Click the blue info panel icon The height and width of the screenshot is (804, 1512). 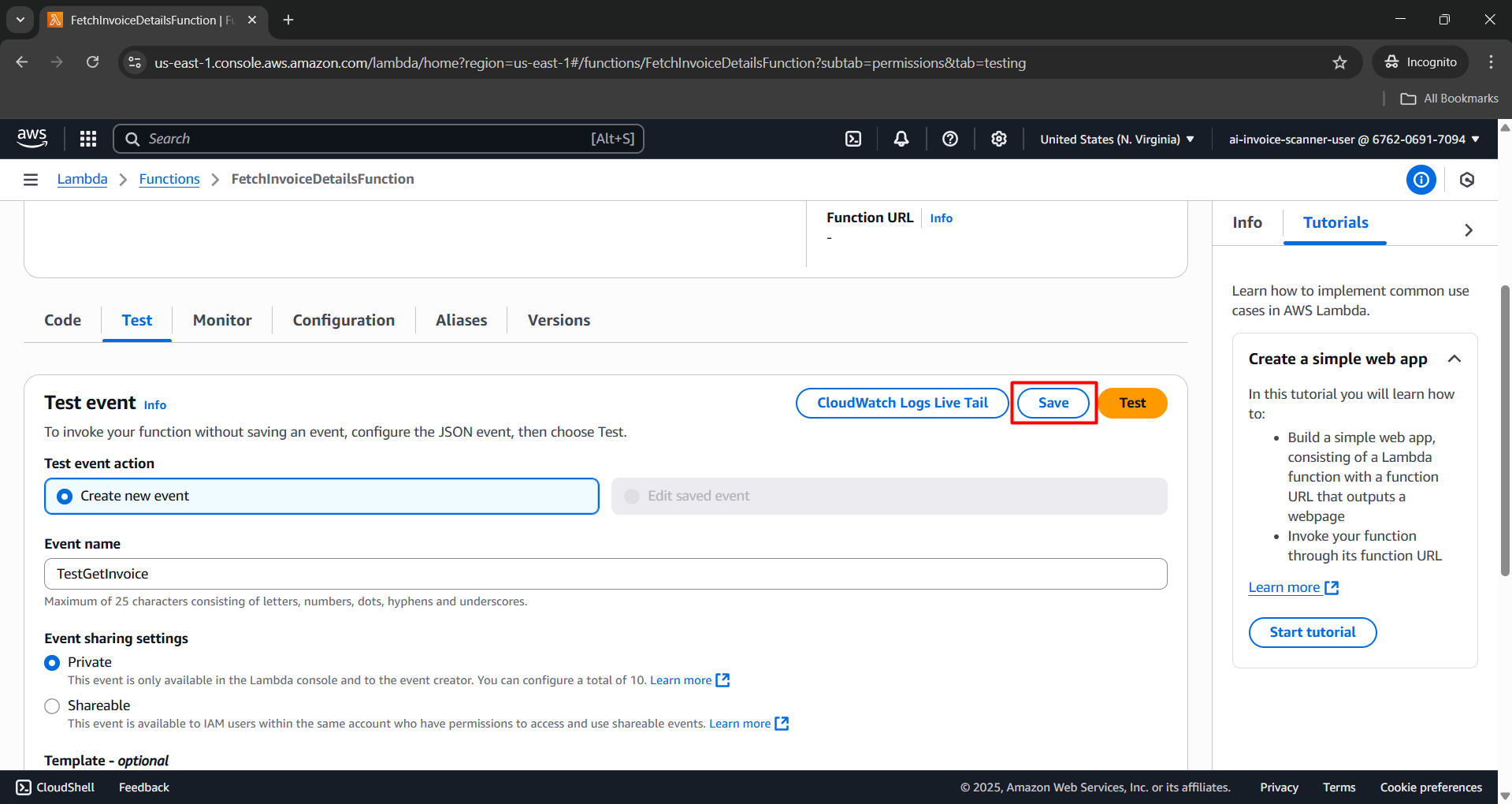(1421, 180)
